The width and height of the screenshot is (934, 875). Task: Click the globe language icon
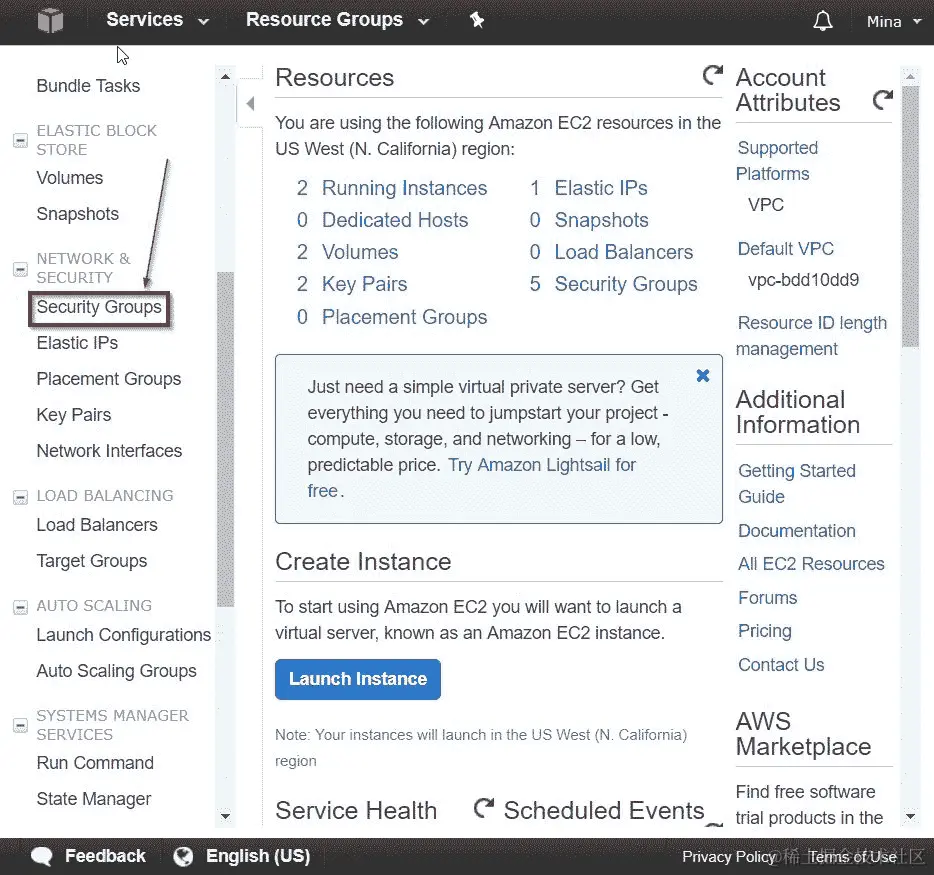[183, 856]
